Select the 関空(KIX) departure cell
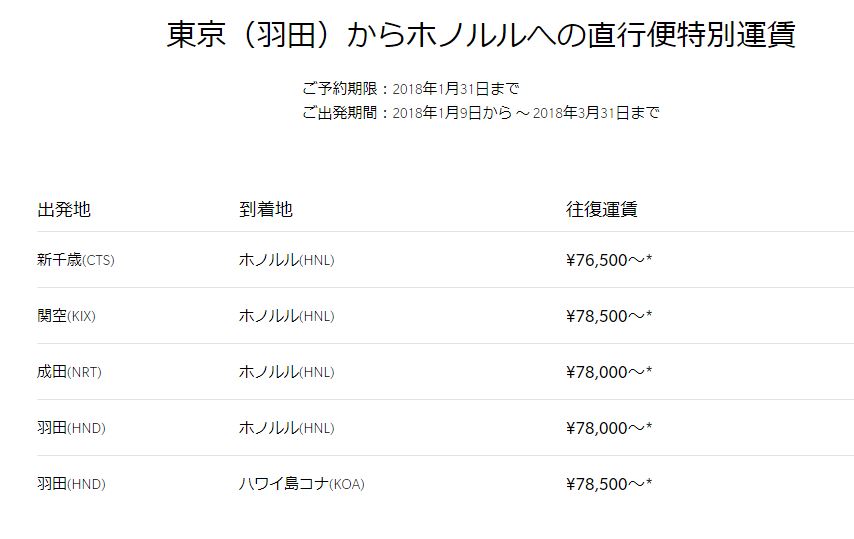 click(67, 316)
